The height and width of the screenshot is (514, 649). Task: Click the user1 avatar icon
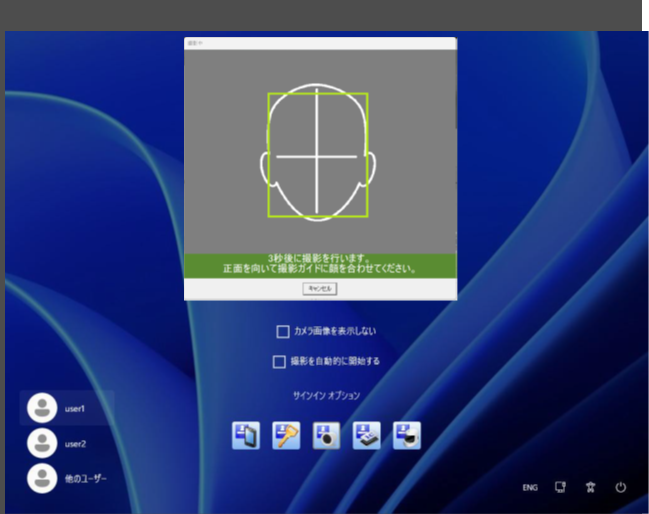[x=42, y=408]
